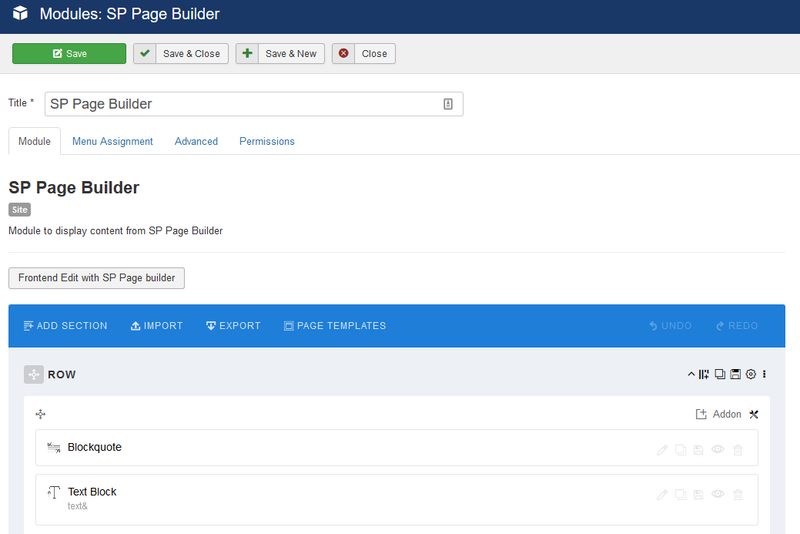Viewport: 800px width, 534px height.
Task: Click the column tools wrench icon
Action: coord(754,414)
